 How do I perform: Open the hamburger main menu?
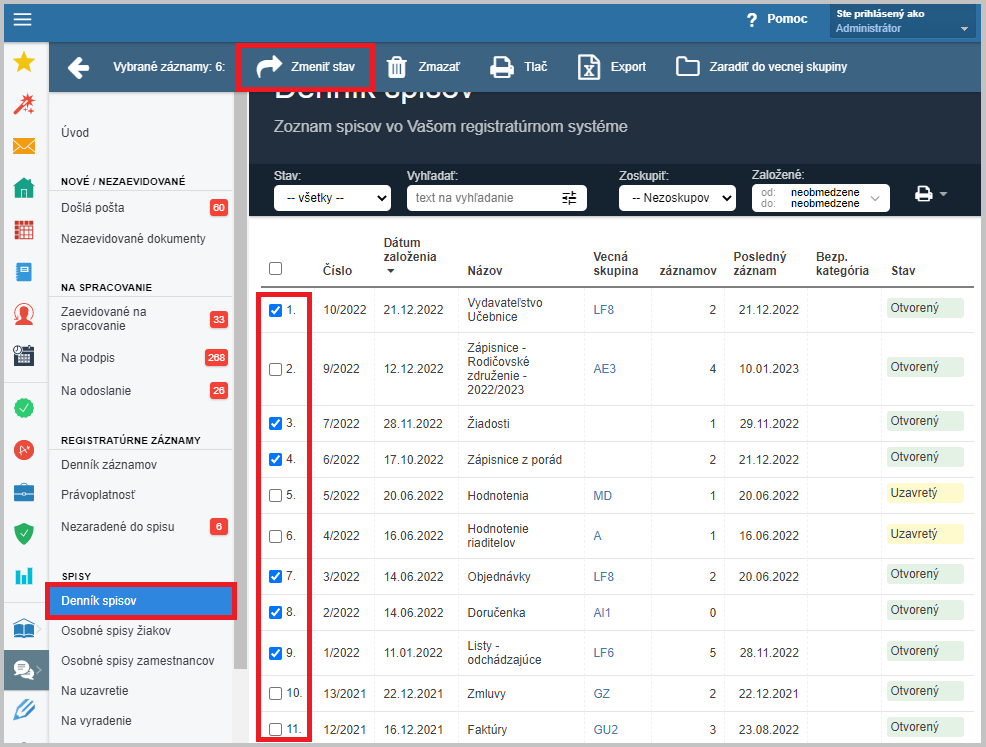pyautogui.click(x=23, y=19)
